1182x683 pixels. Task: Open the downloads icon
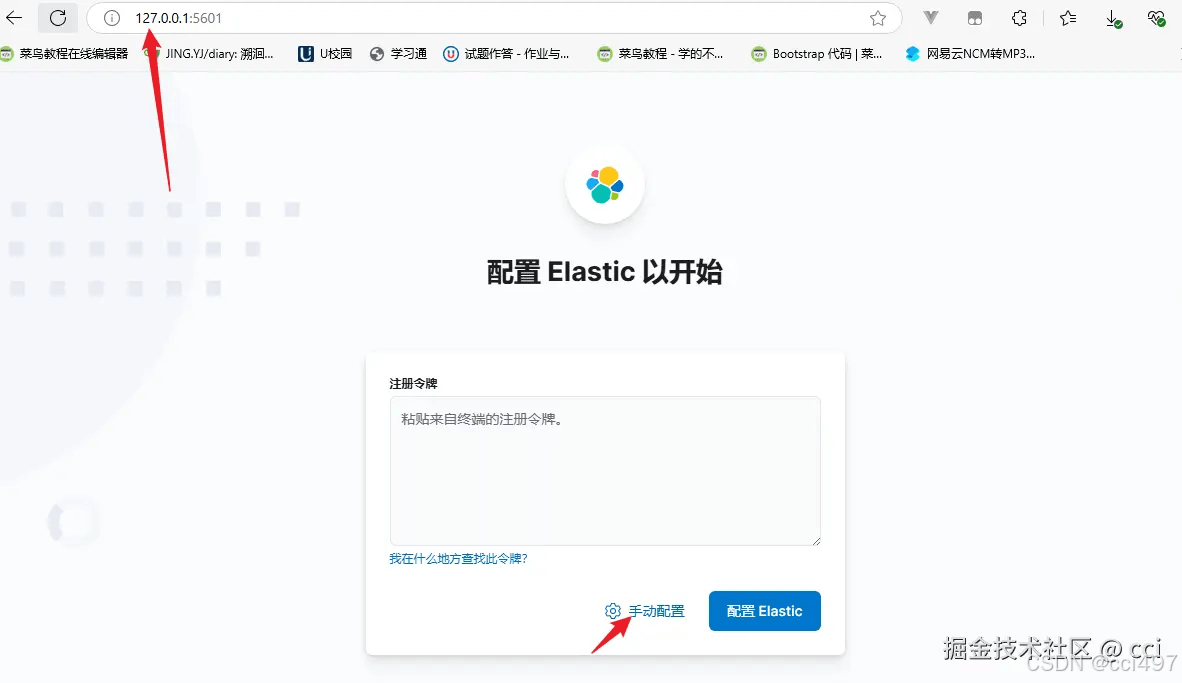1113,19
